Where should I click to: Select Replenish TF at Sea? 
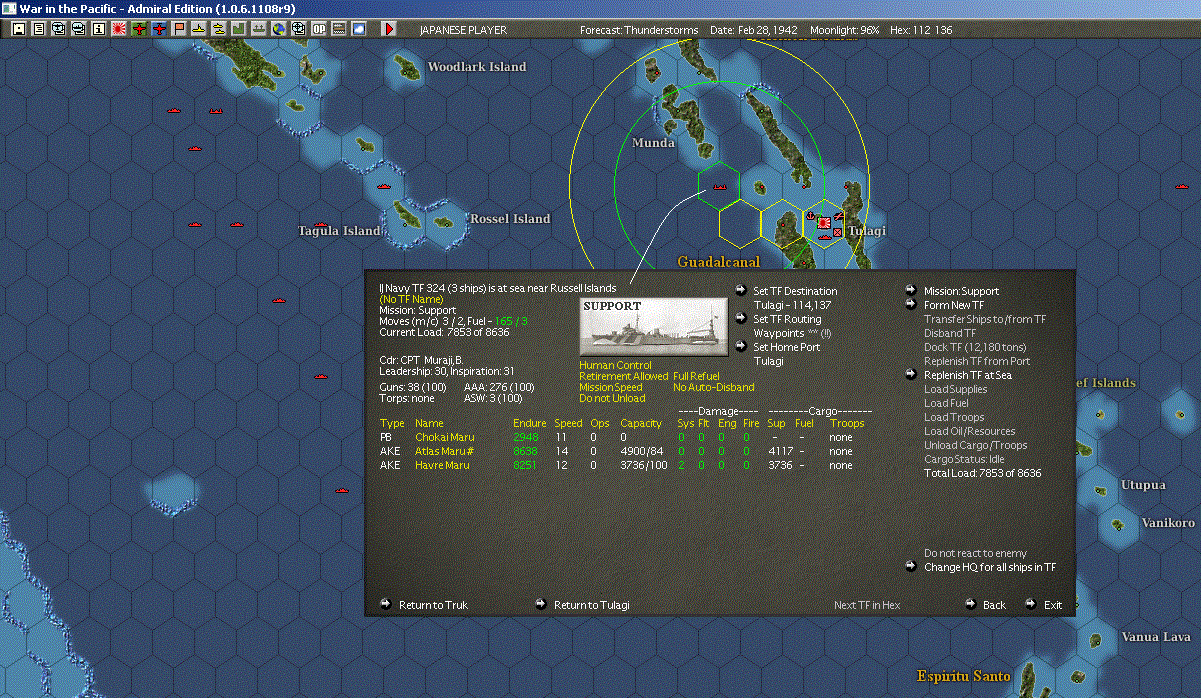(968, 375)
